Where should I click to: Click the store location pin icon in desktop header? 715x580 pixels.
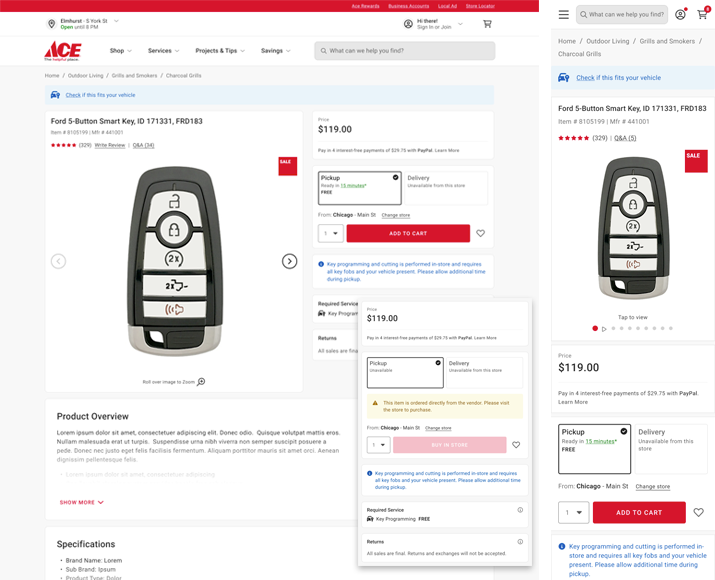[52, 24]
